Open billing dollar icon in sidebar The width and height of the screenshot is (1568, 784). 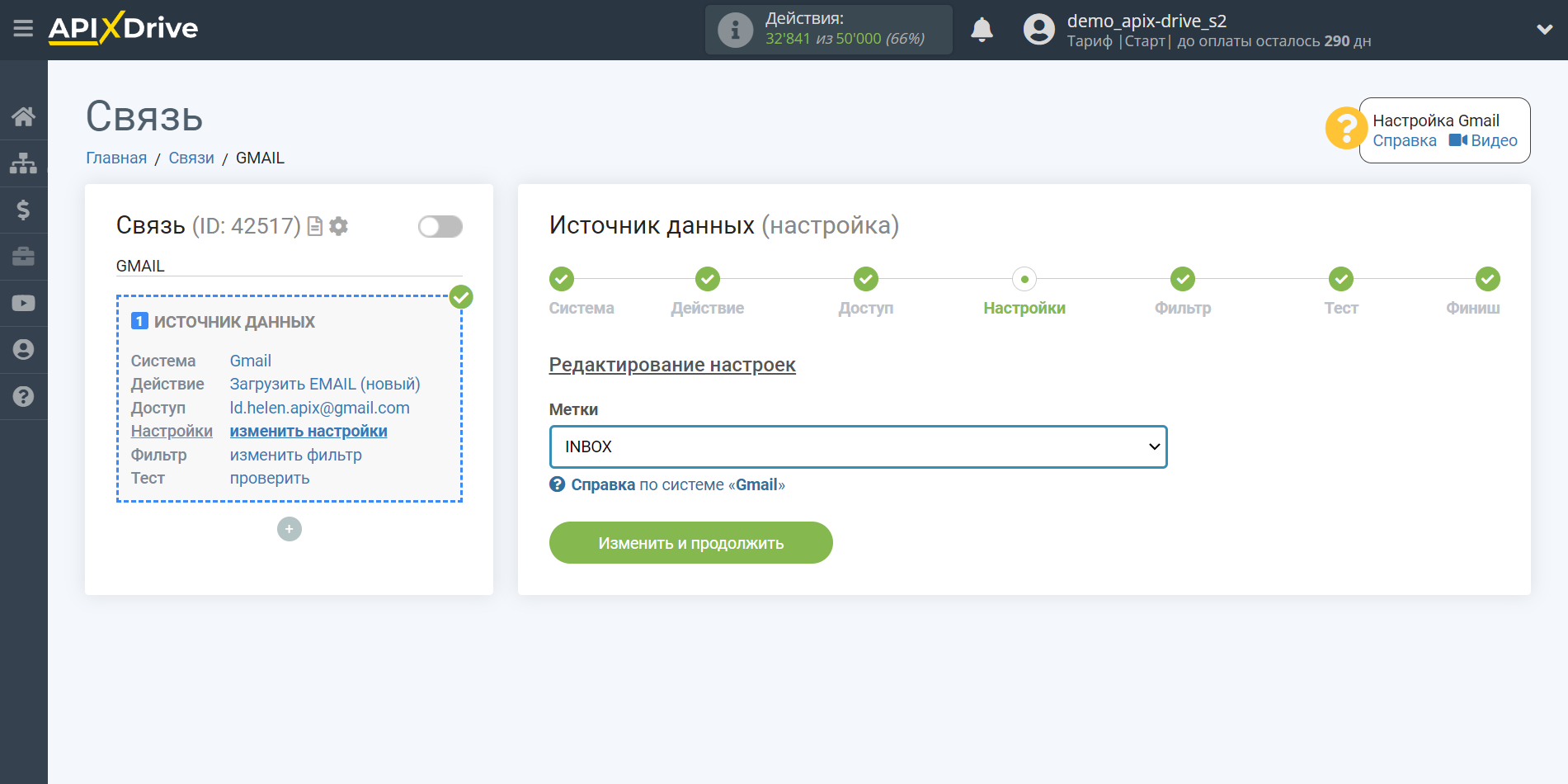click(x=23, y=210)
